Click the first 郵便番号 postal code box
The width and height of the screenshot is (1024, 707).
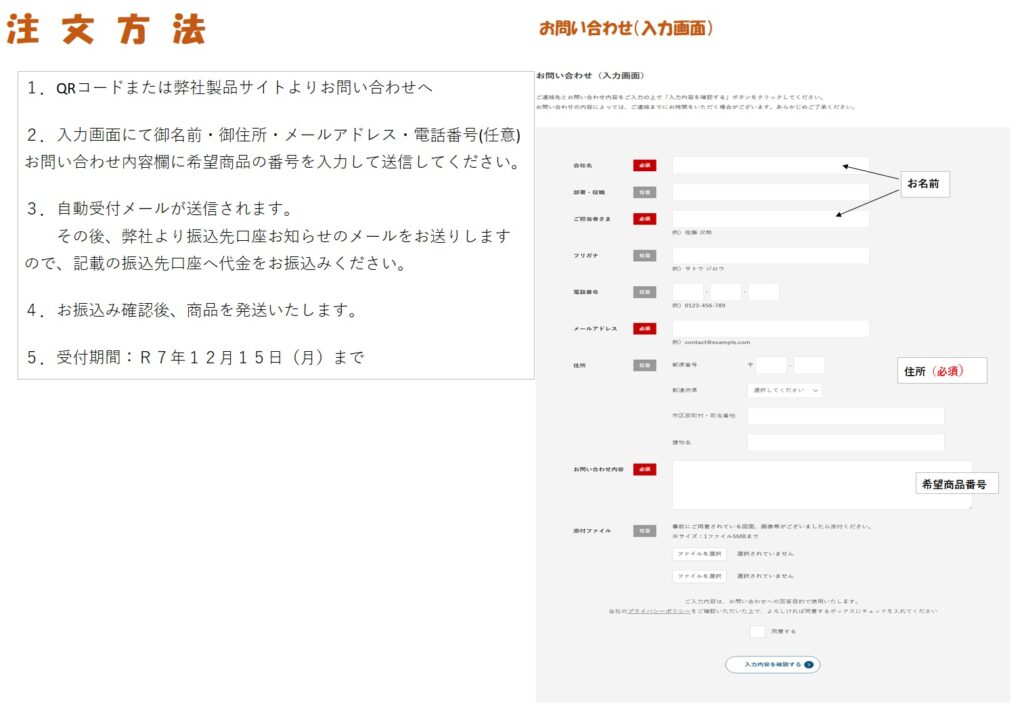pos(771,365)
